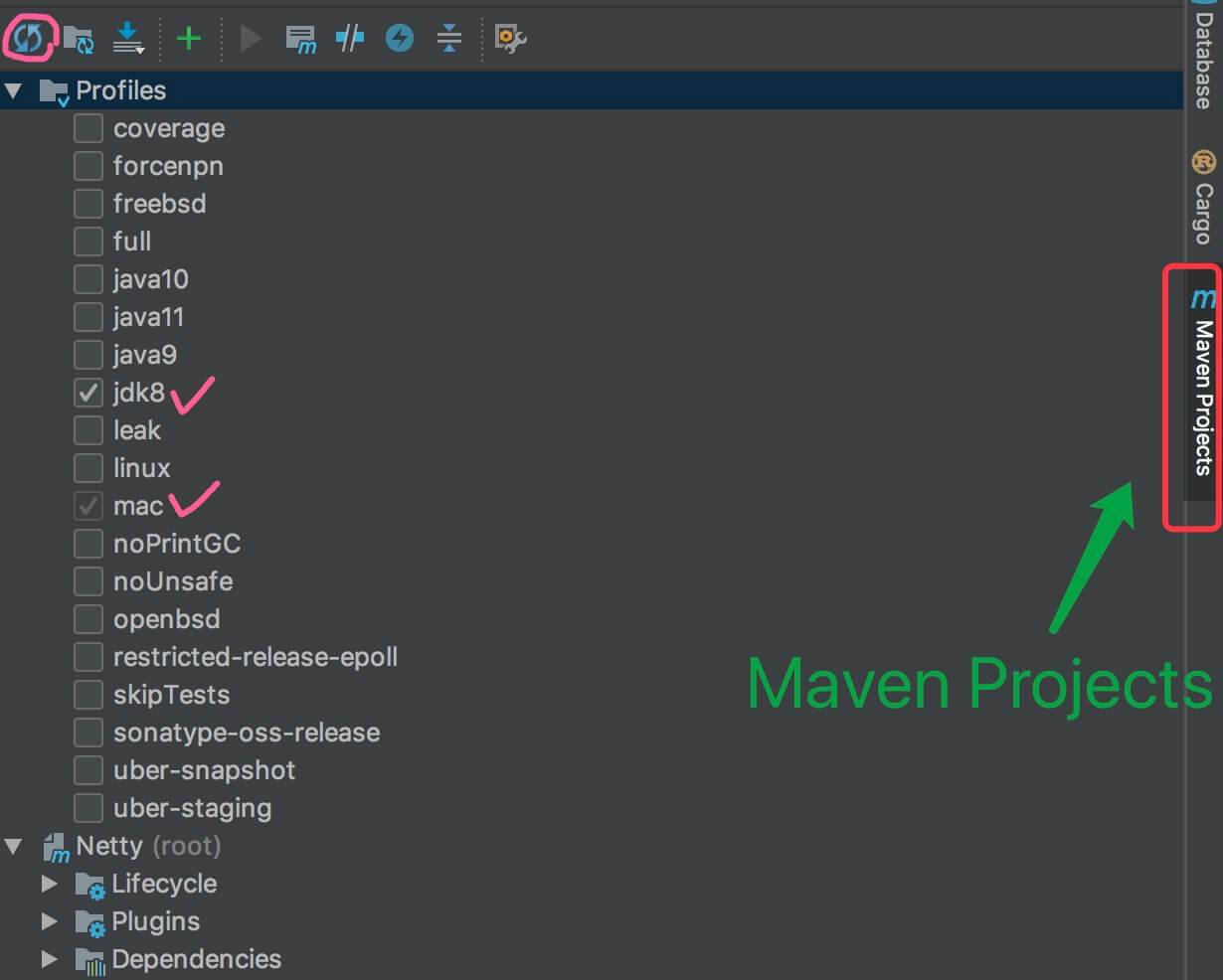Open the Maven Projects side tab
Viewport: 1223px width, 980px height.
pyautogui.click(x=1203, y=383)
